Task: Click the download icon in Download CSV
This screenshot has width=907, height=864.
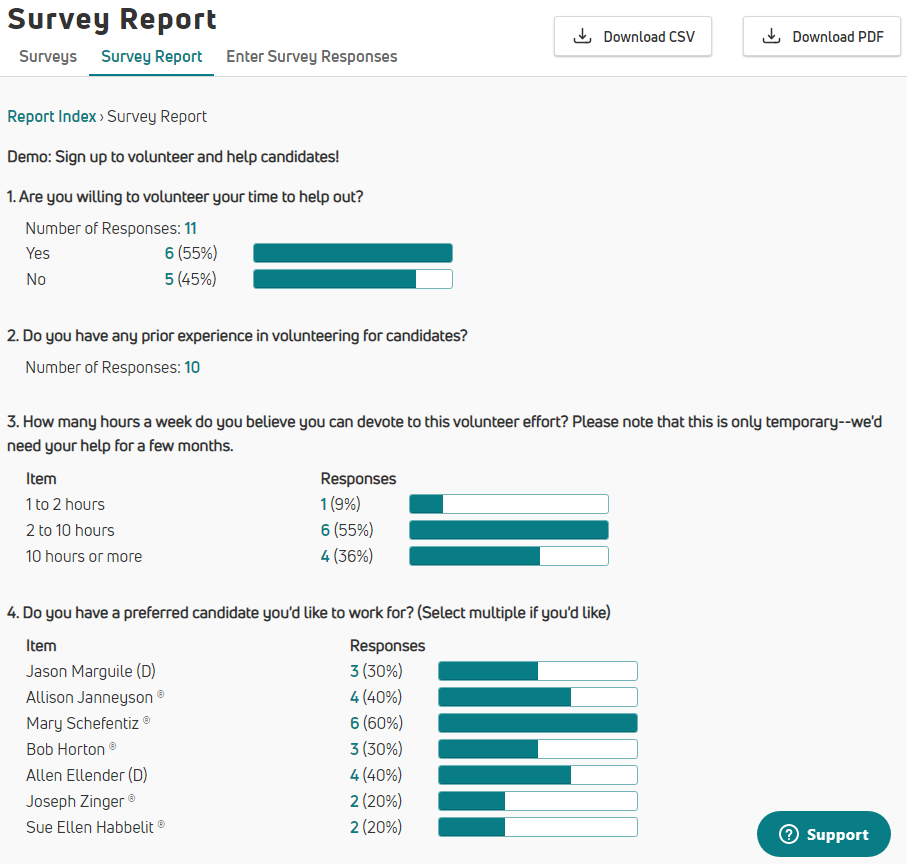Action: coord(582,37)
